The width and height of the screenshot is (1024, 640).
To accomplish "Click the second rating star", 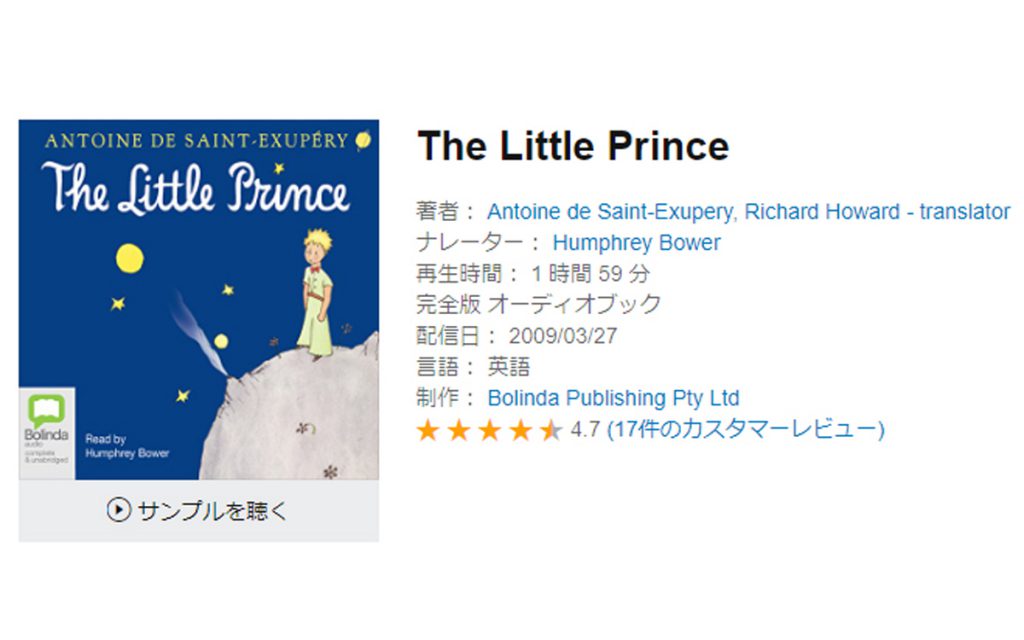I will 459,431.
